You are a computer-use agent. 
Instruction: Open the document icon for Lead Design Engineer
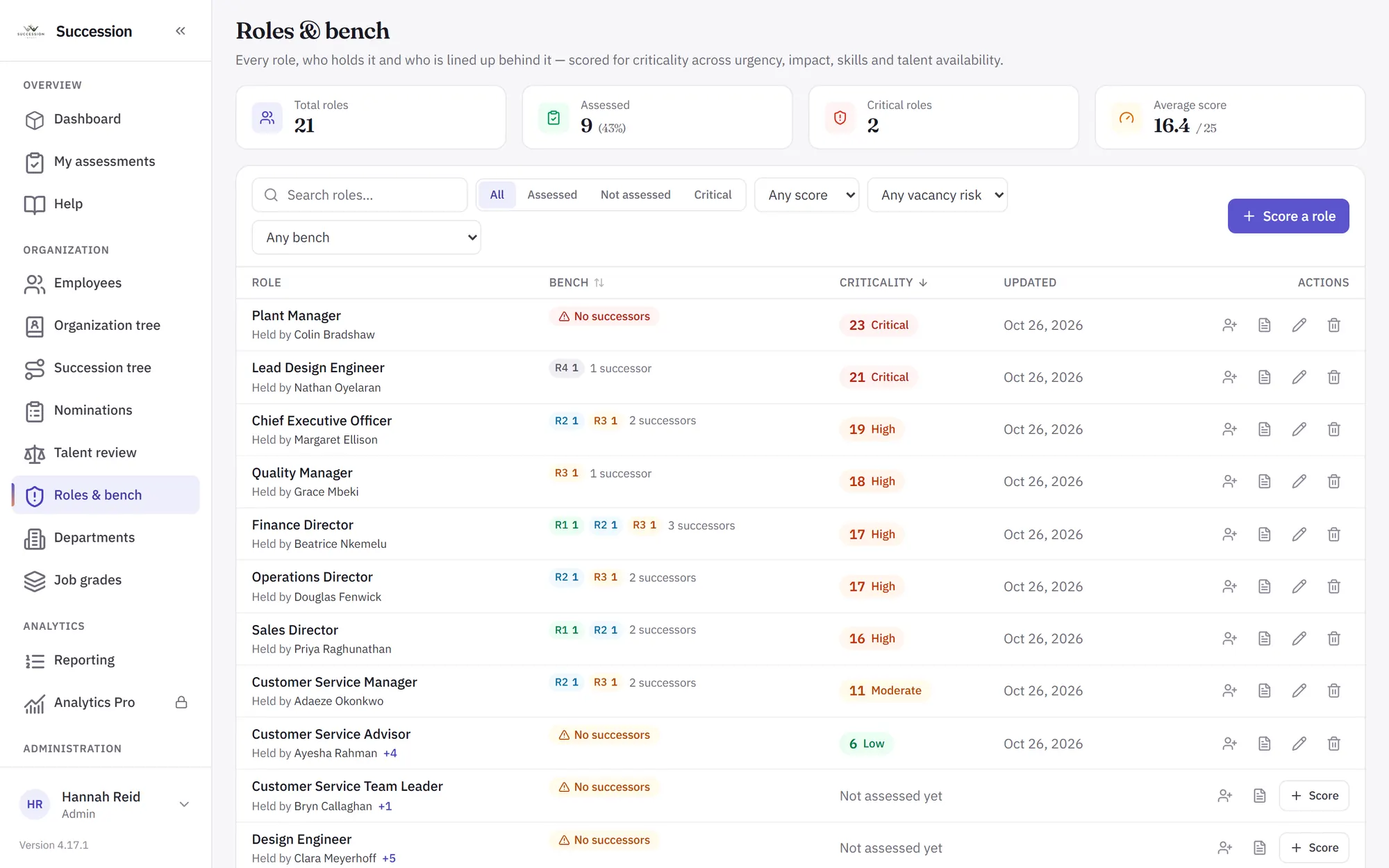pyautogui.click(x=1265, y=377)
